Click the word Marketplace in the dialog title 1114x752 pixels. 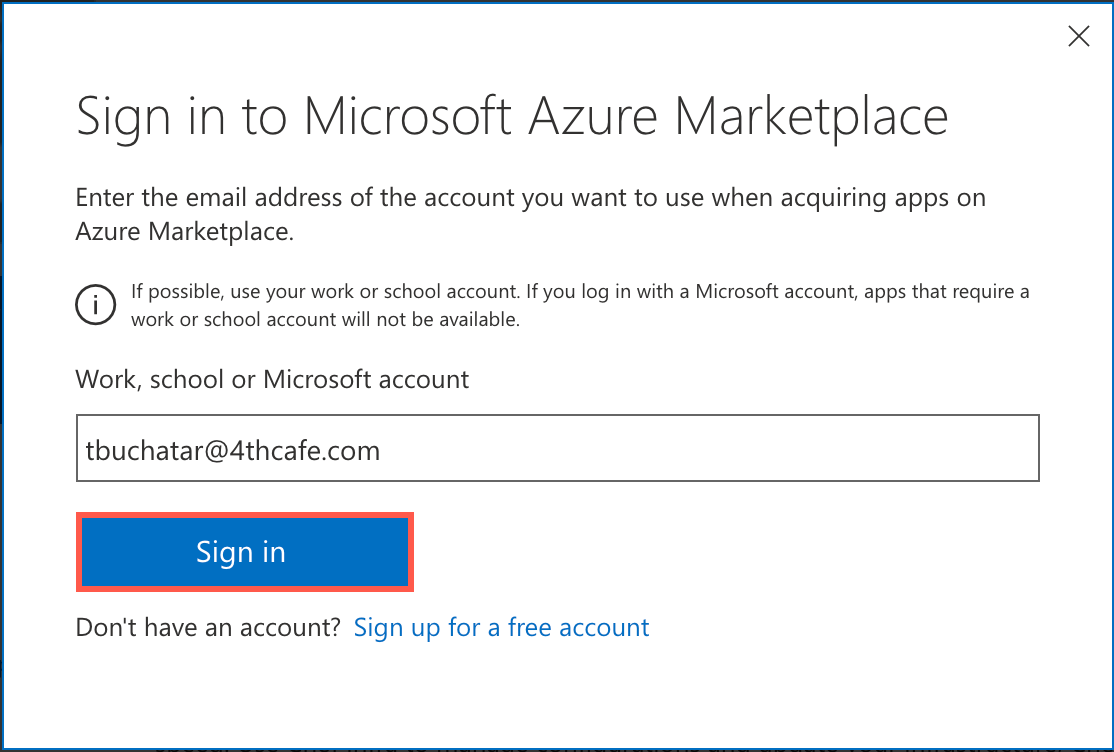click(x=811, y=116)
